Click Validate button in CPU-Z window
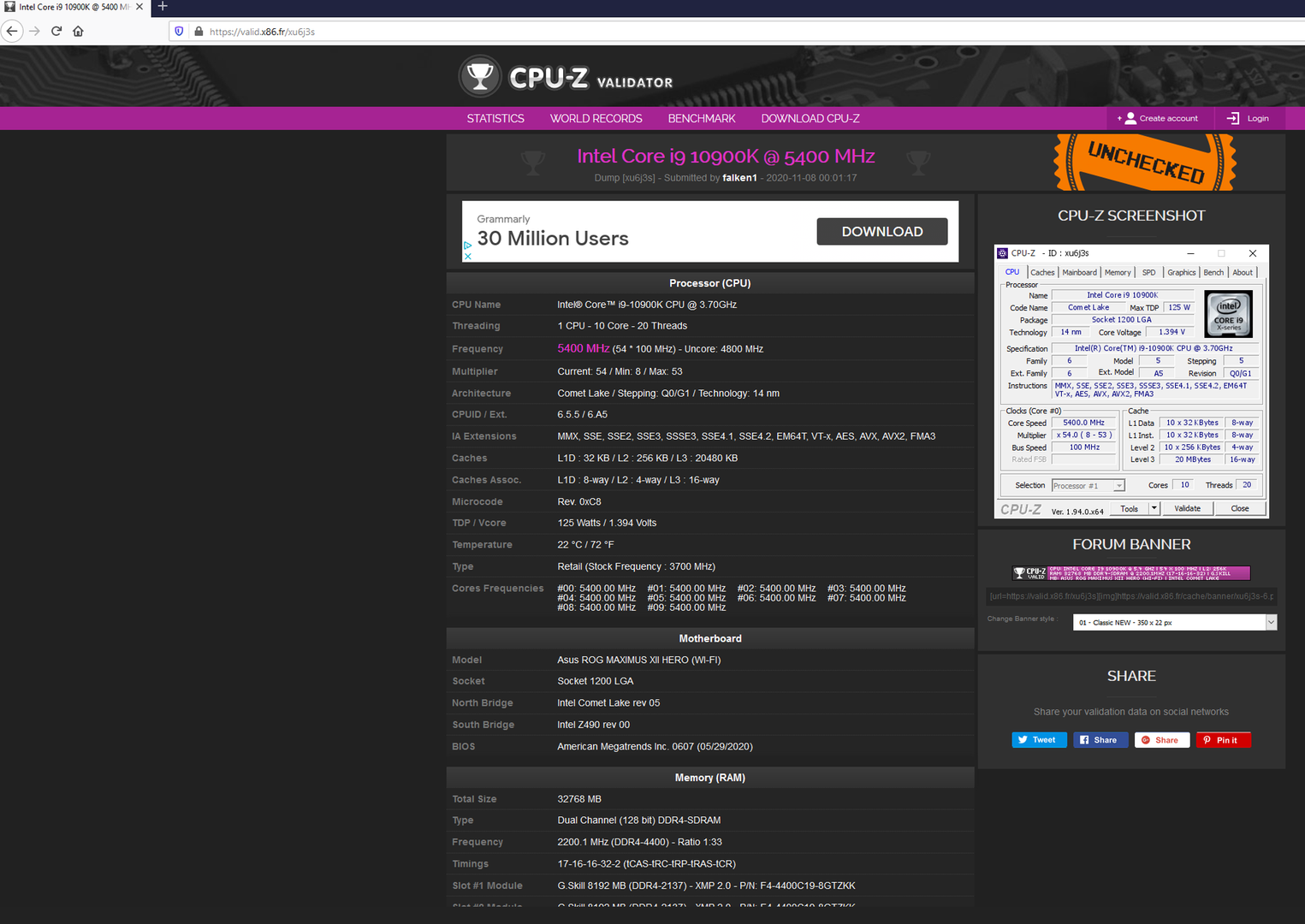 click(1187, 509)
